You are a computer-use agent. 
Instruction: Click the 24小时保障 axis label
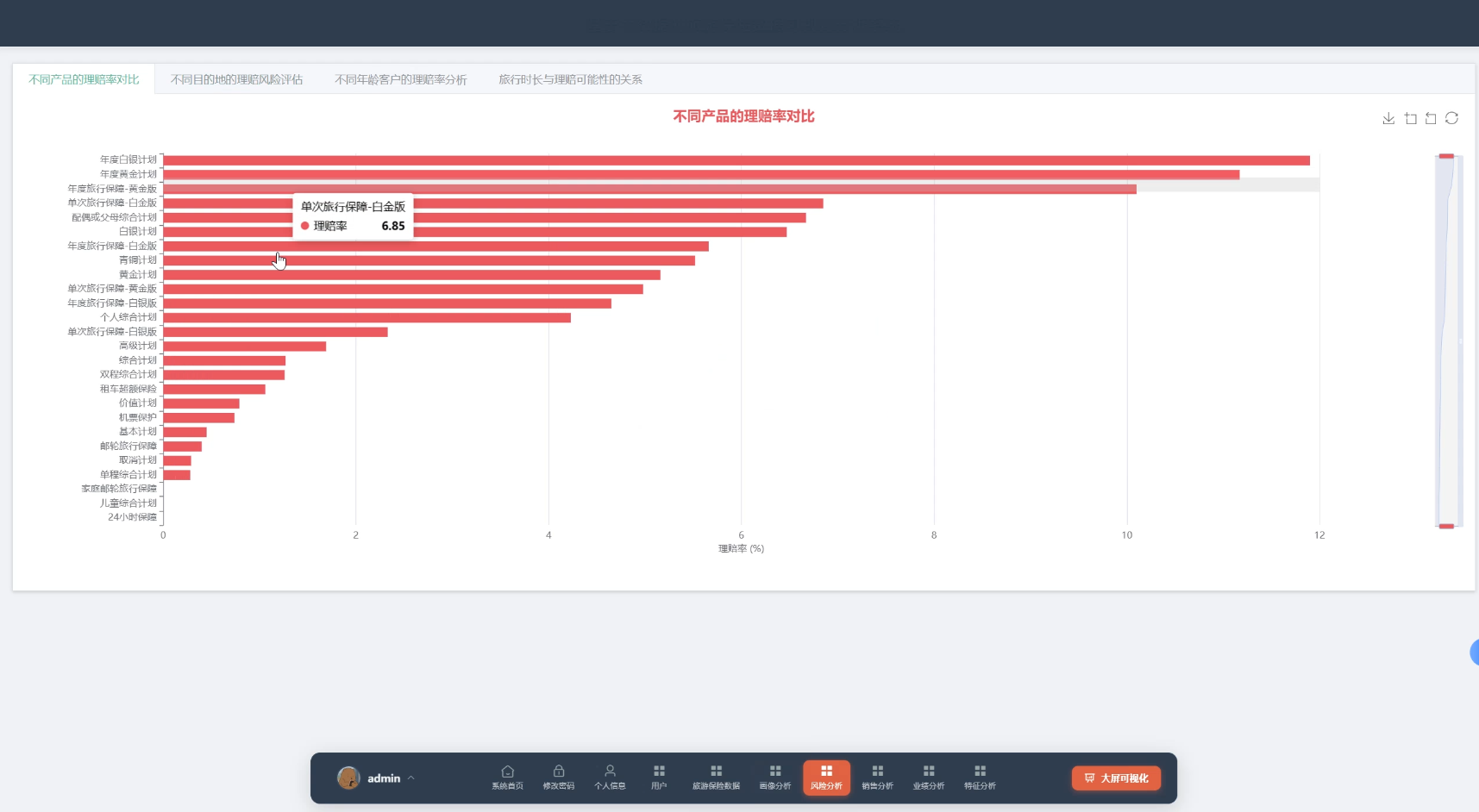132,517
